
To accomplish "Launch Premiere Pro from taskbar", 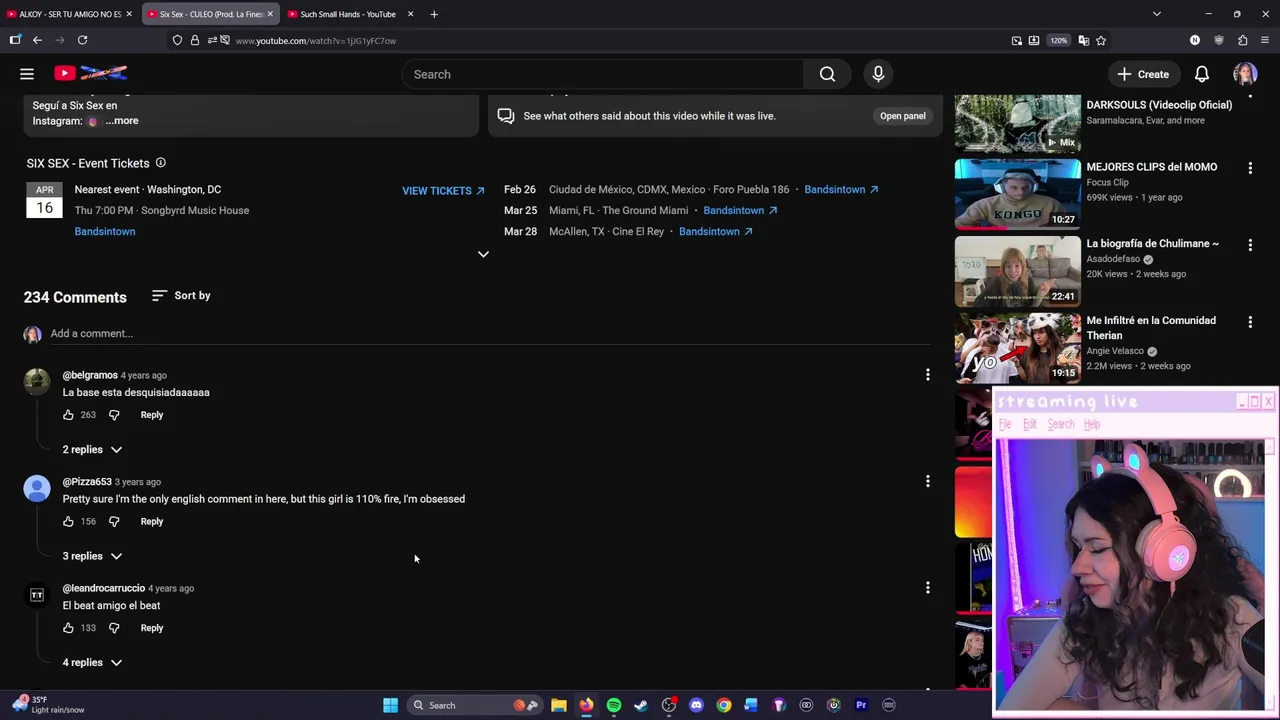I will click(x=861, y=705).
